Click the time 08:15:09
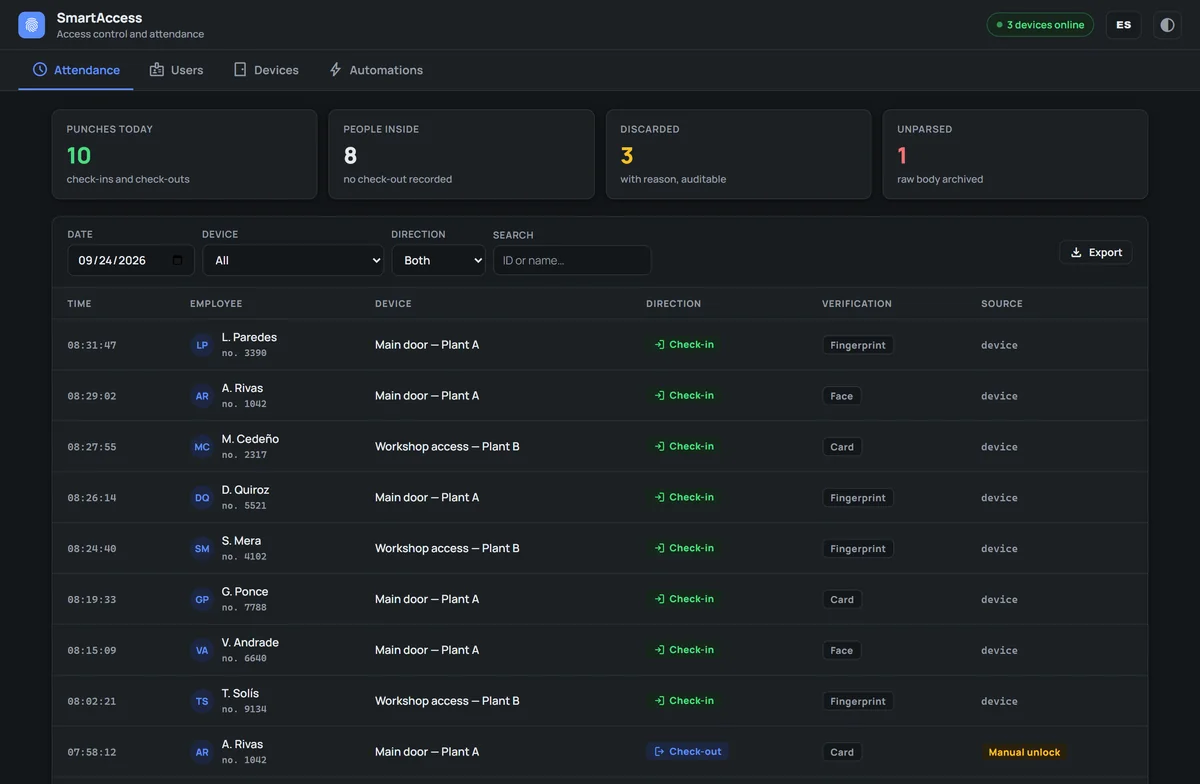The image size is (1200, 784). [x=92, y=650]
